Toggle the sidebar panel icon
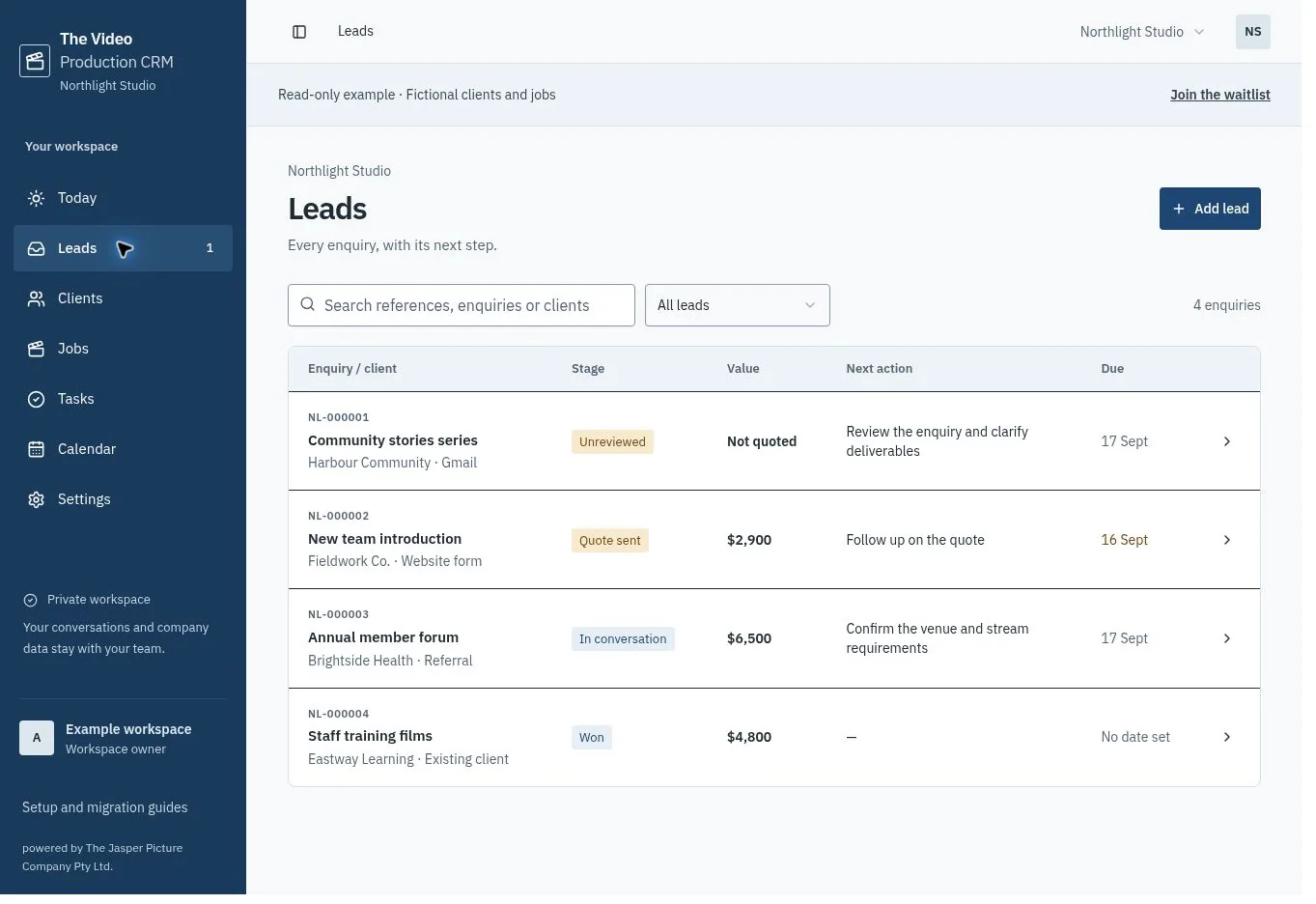This screenshot has height=904, width=1316. (x=299, y=32)
